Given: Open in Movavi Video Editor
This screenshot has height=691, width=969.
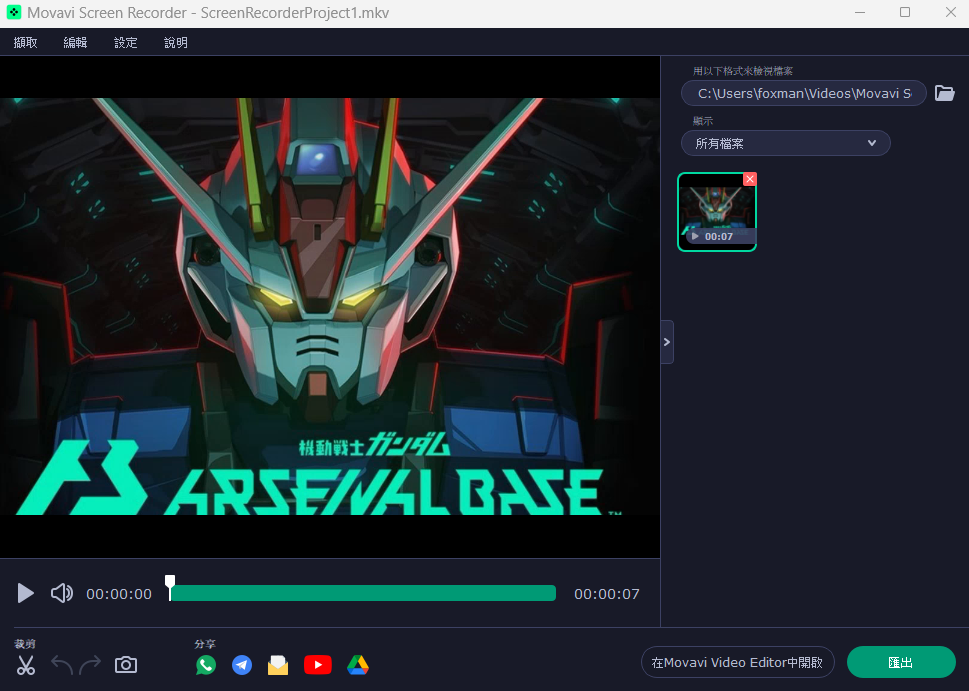Looking at the screenshot, I should [737, 663].
